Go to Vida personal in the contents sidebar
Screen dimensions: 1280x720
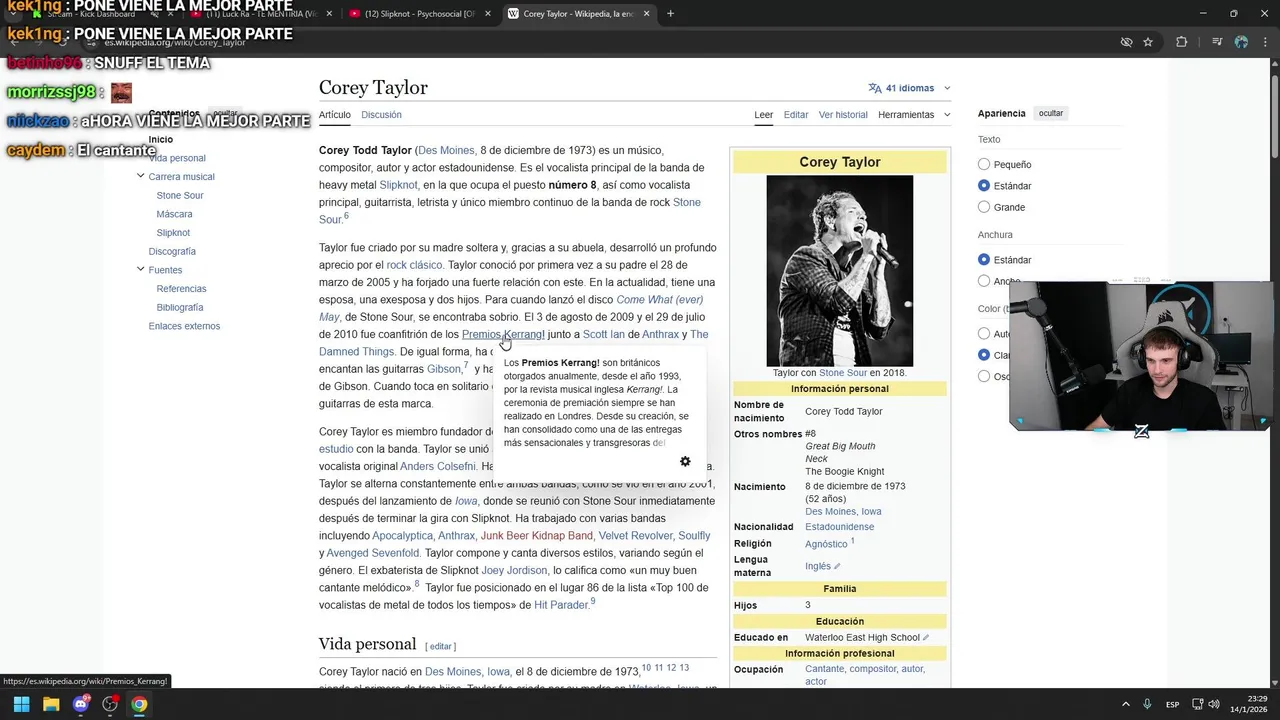177,158
